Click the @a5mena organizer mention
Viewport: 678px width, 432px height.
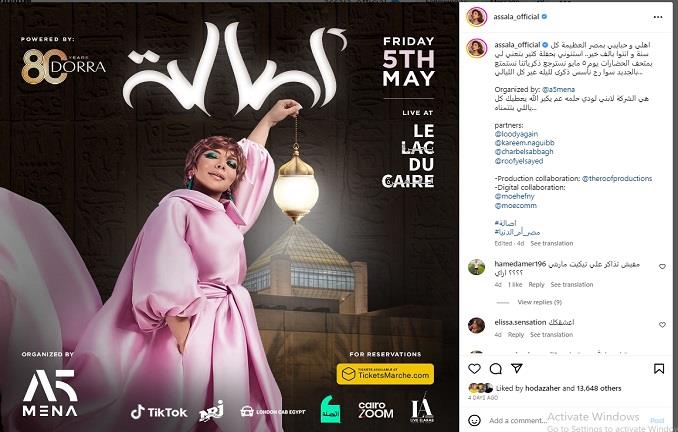pos(558,90)
